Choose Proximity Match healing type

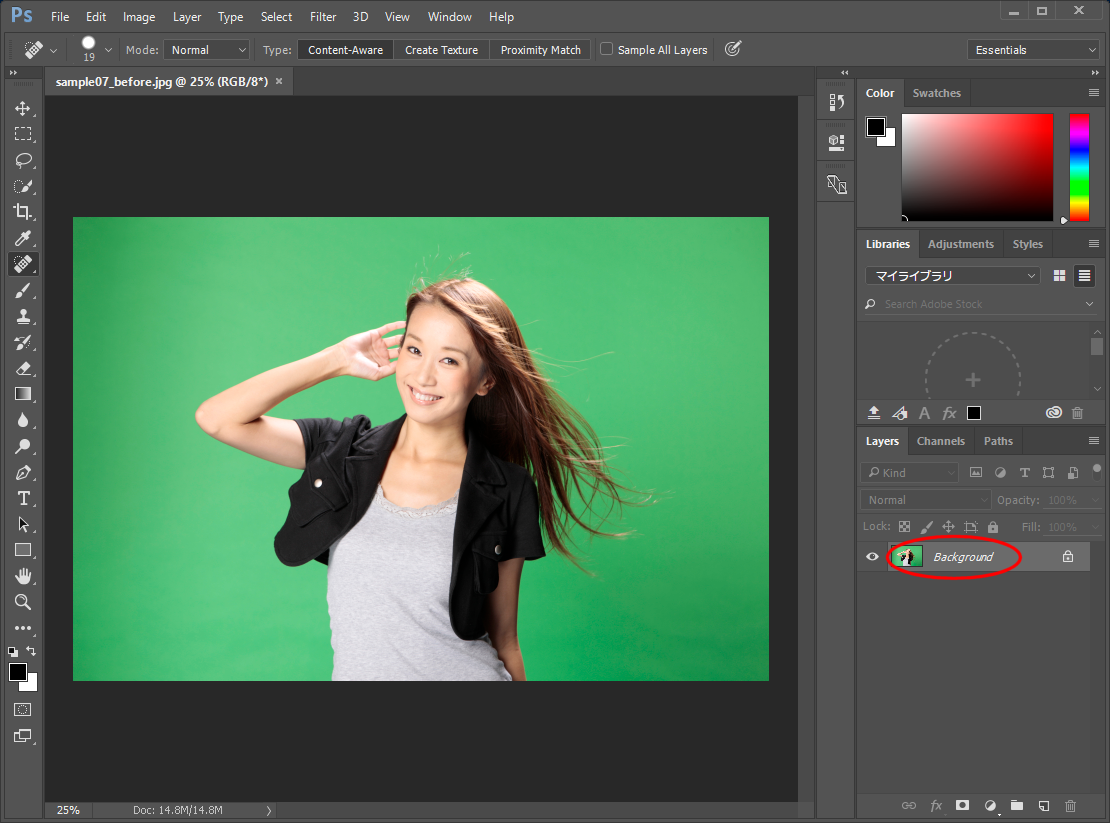tap(540, 50)
